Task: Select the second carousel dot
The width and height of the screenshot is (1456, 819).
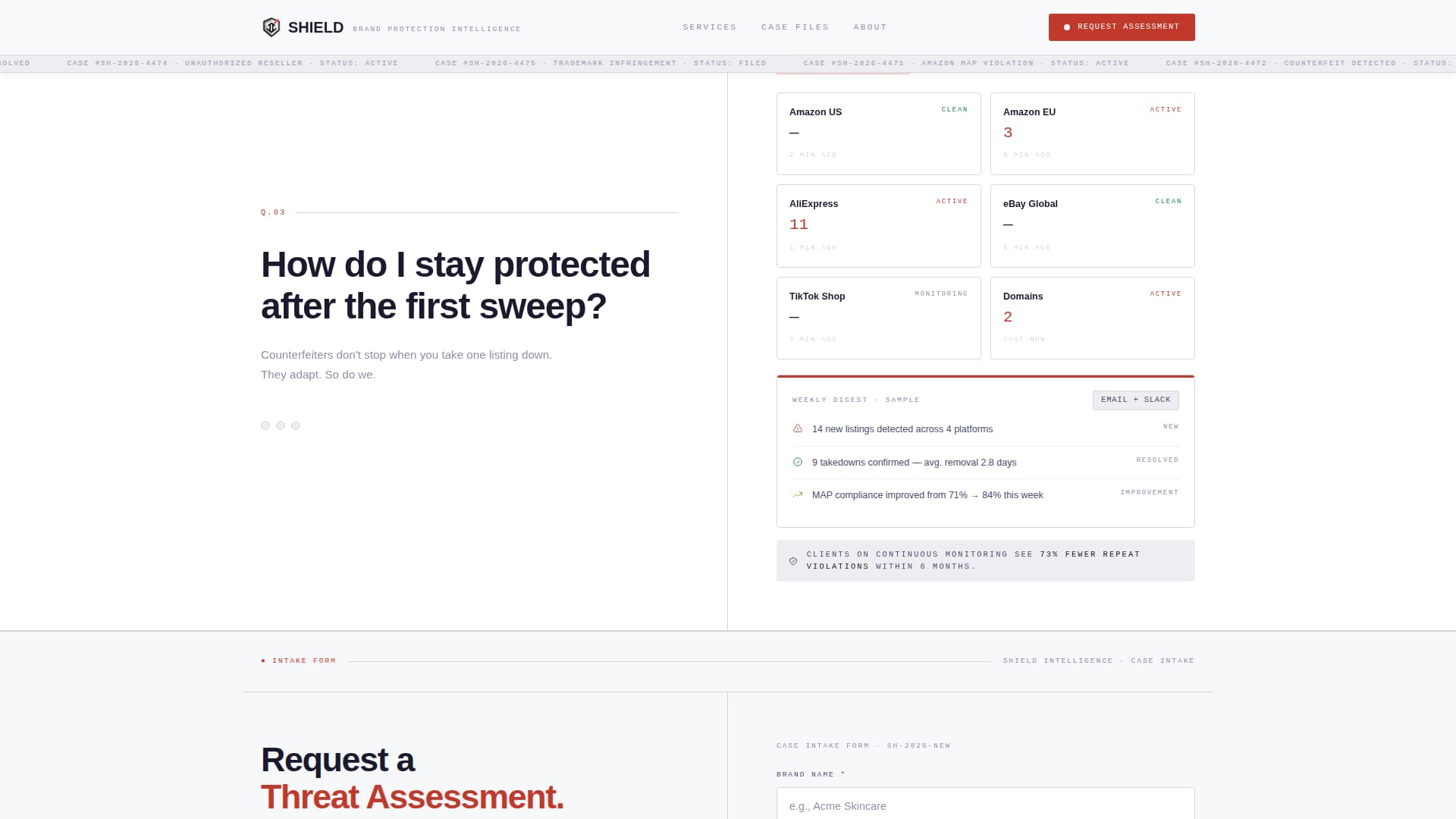Action: 281,425
